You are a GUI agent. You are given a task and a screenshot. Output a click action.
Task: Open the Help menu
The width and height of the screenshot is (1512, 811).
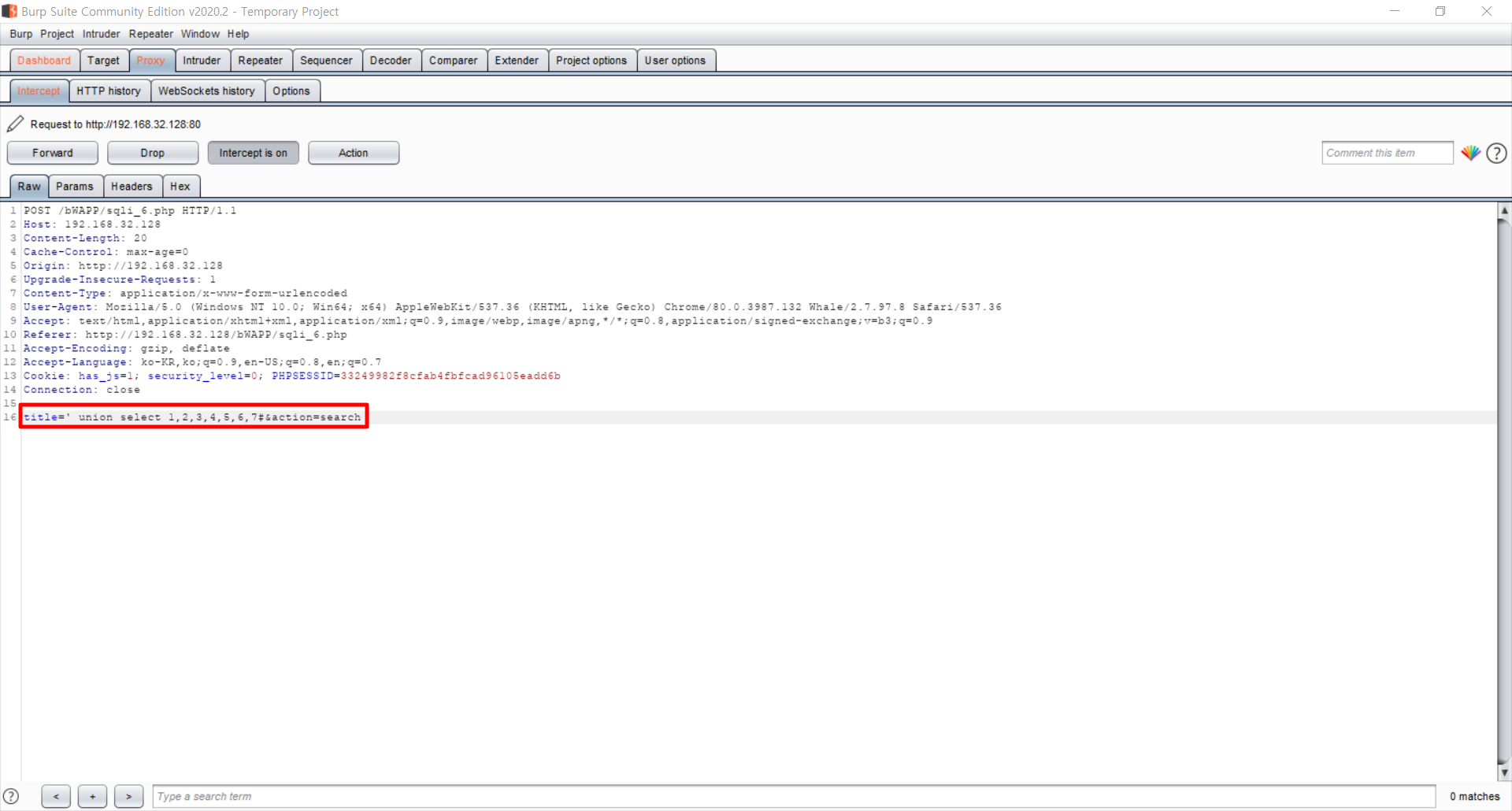pyautogui.click(x=238, y=34)
